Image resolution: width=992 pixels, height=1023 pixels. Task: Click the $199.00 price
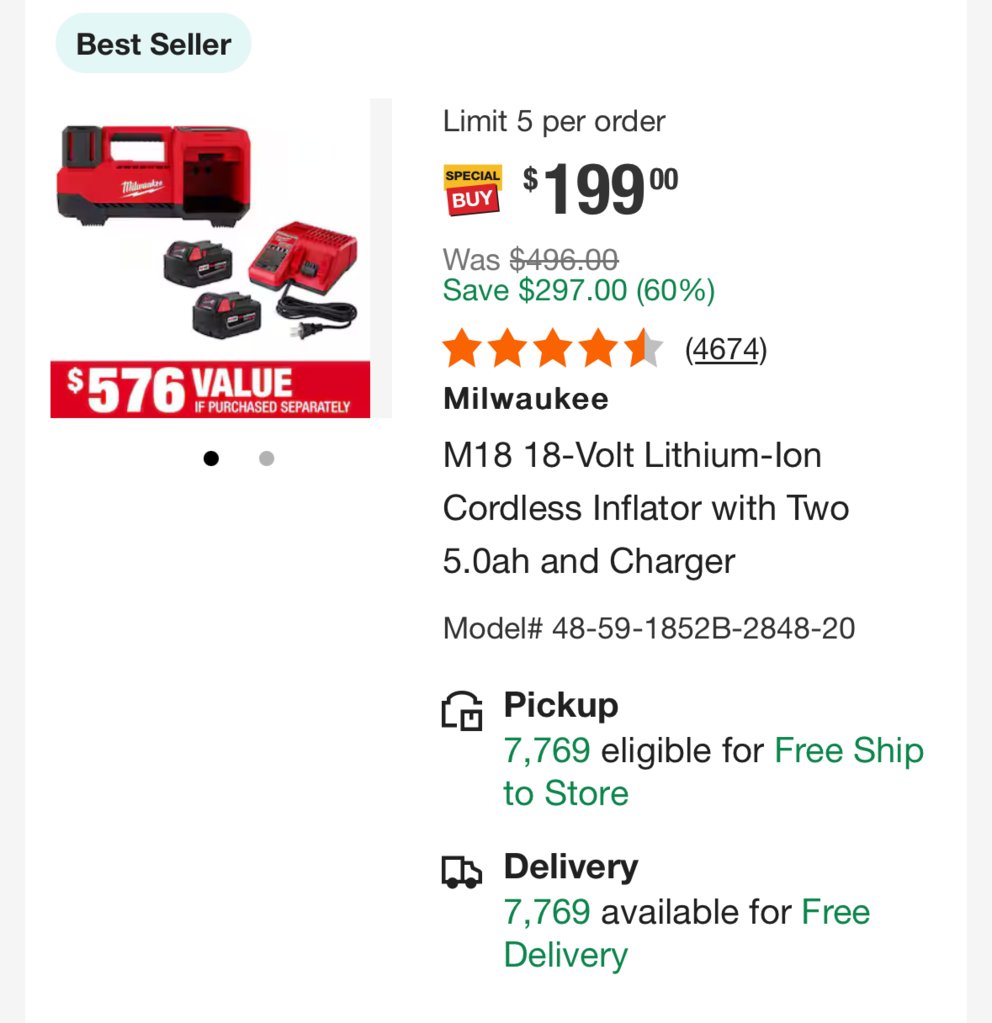click(600, 189)
